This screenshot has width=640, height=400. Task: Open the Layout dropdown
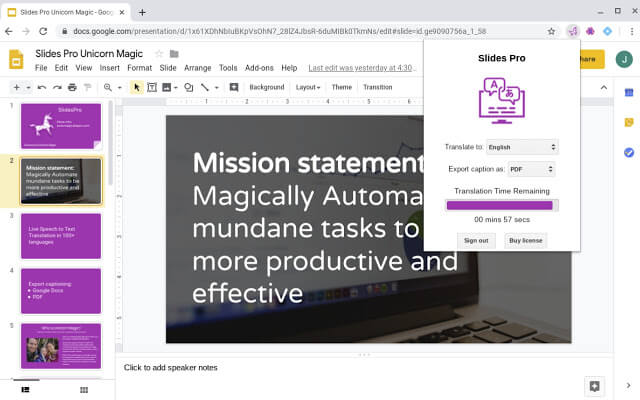[308, 87]
